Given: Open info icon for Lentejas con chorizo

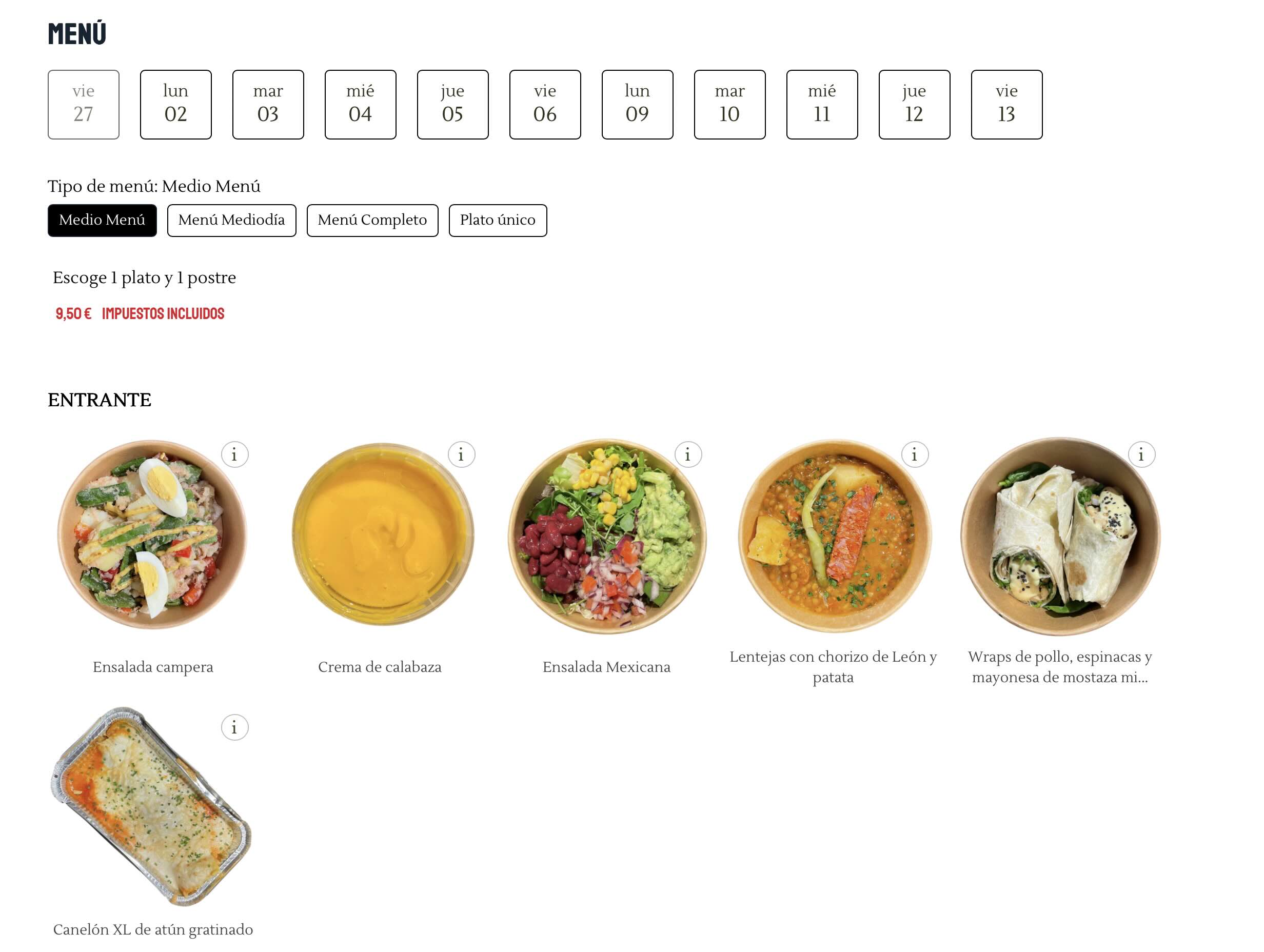Looking at the screenshot, I should [x=915, y=455].
